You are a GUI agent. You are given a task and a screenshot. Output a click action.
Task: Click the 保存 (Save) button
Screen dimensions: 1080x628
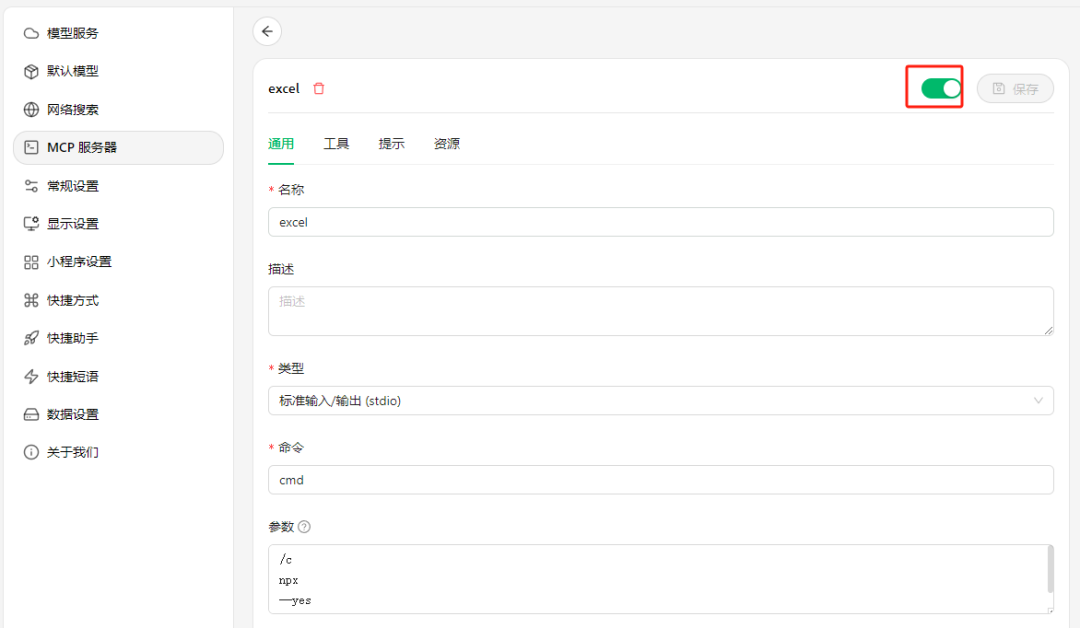coord(1015,88)
